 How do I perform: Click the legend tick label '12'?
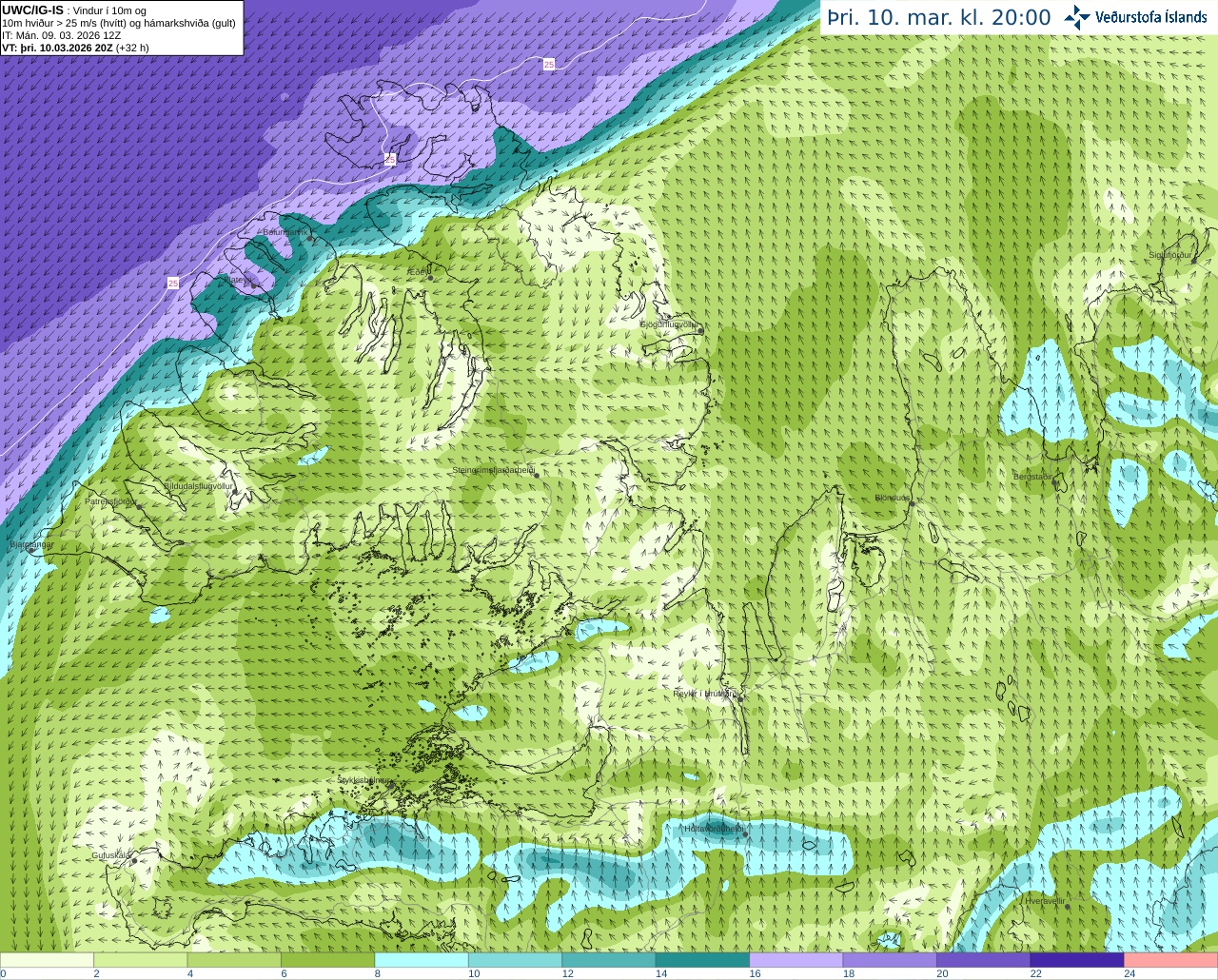pos(567,973)
